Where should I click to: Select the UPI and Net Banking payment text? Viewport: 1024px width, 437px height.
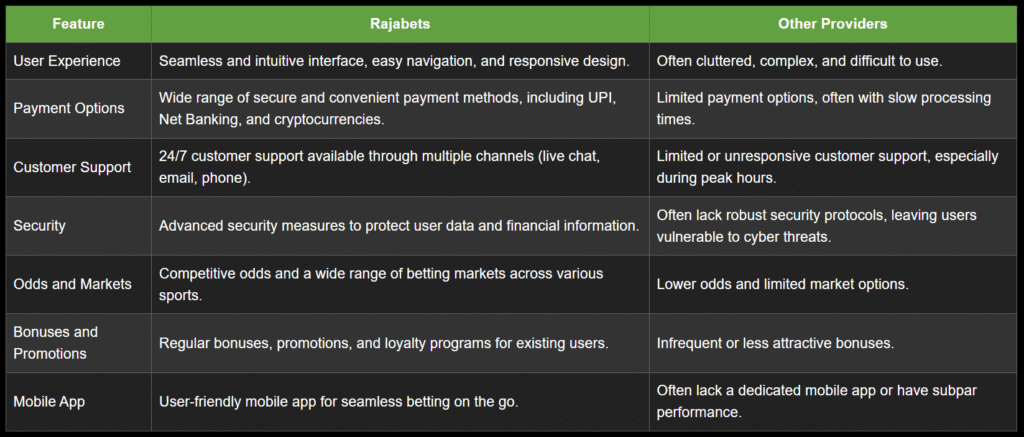coord(389,108)
